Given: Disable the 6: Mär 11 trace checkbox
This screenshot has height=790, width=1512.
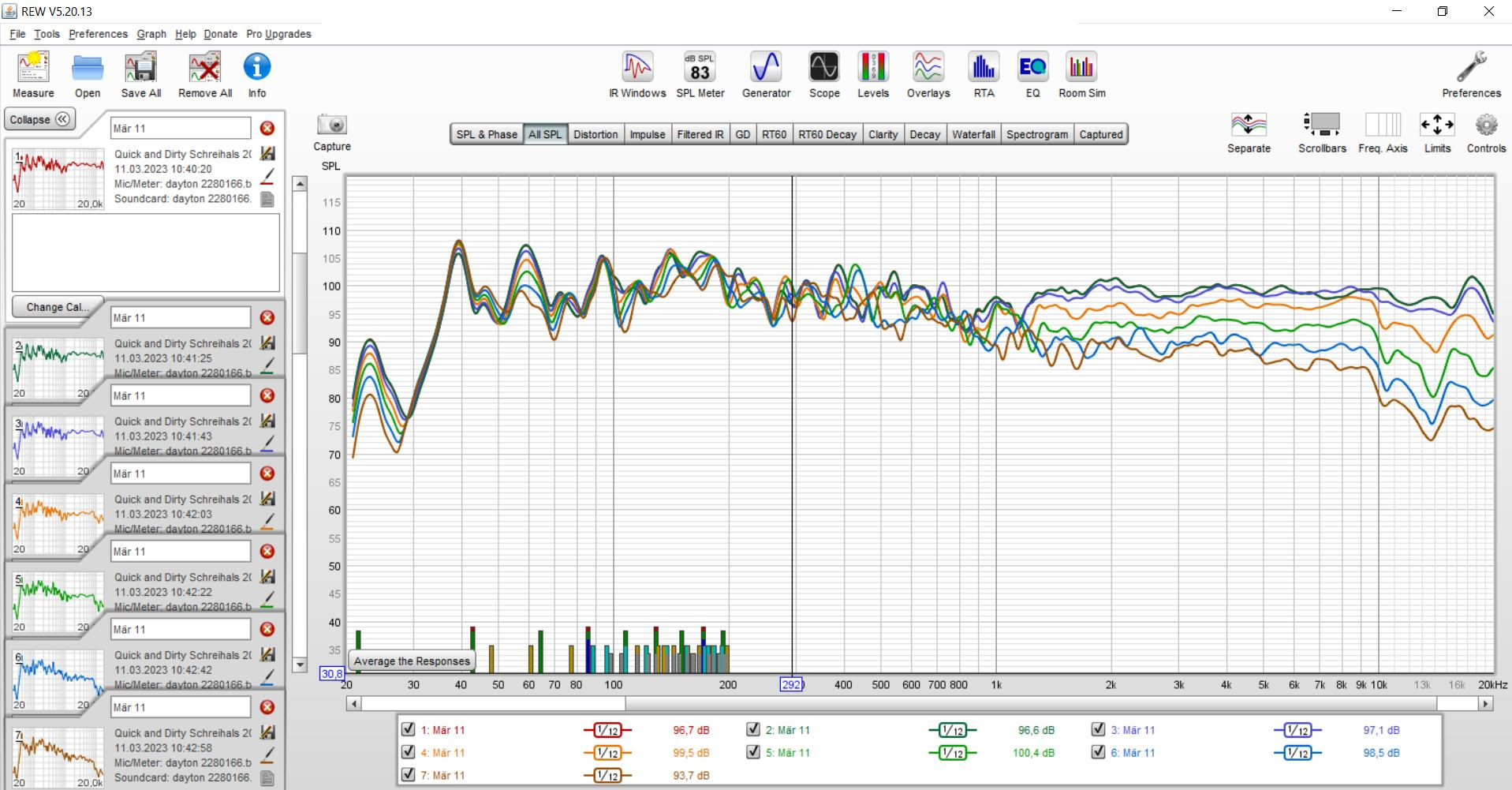Looking at the screenshot, I should tap(1098, 752).
